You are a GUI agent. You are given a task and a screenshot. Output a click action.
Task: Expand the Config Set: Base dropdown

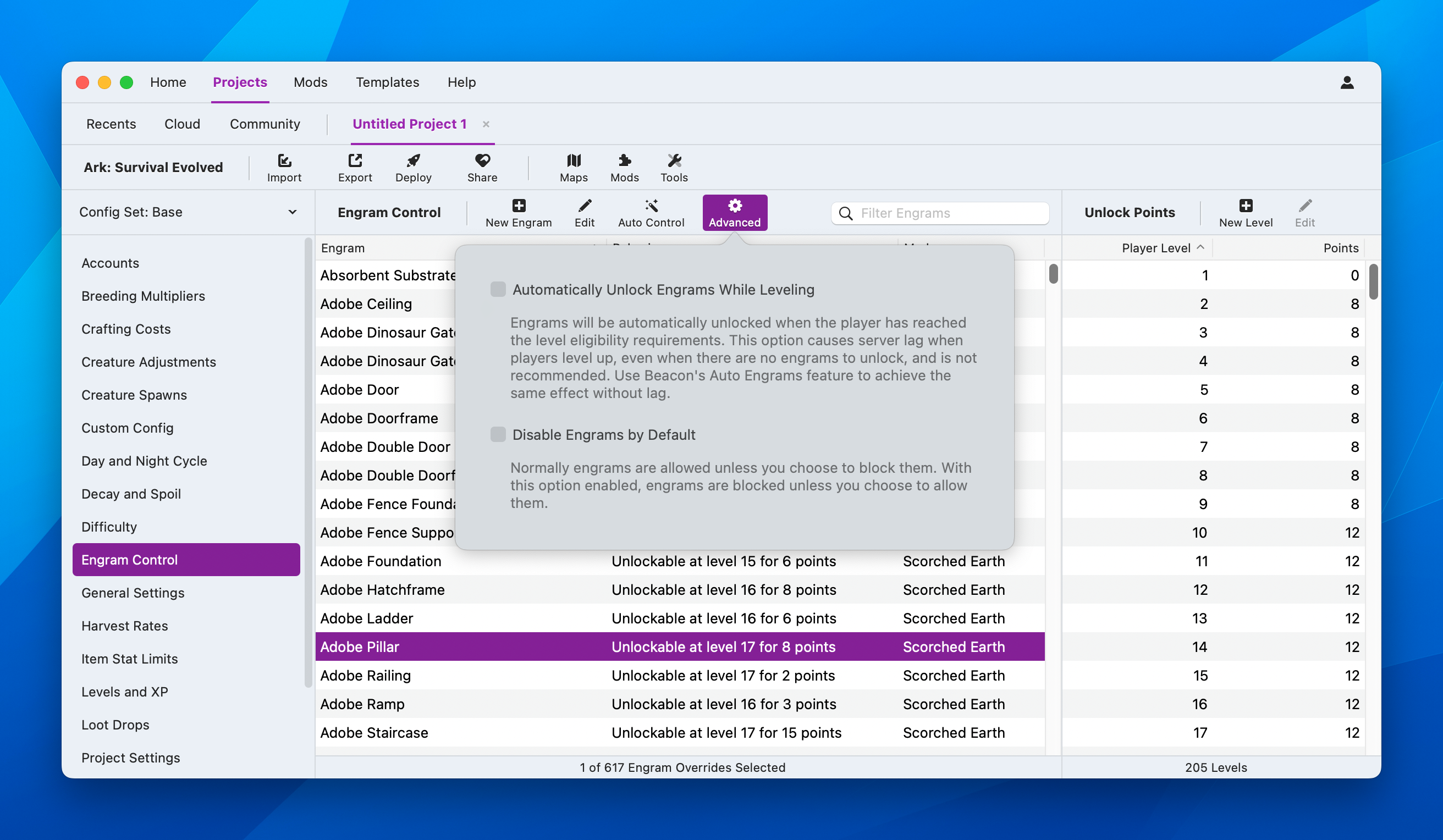click(x=188, y=212)
